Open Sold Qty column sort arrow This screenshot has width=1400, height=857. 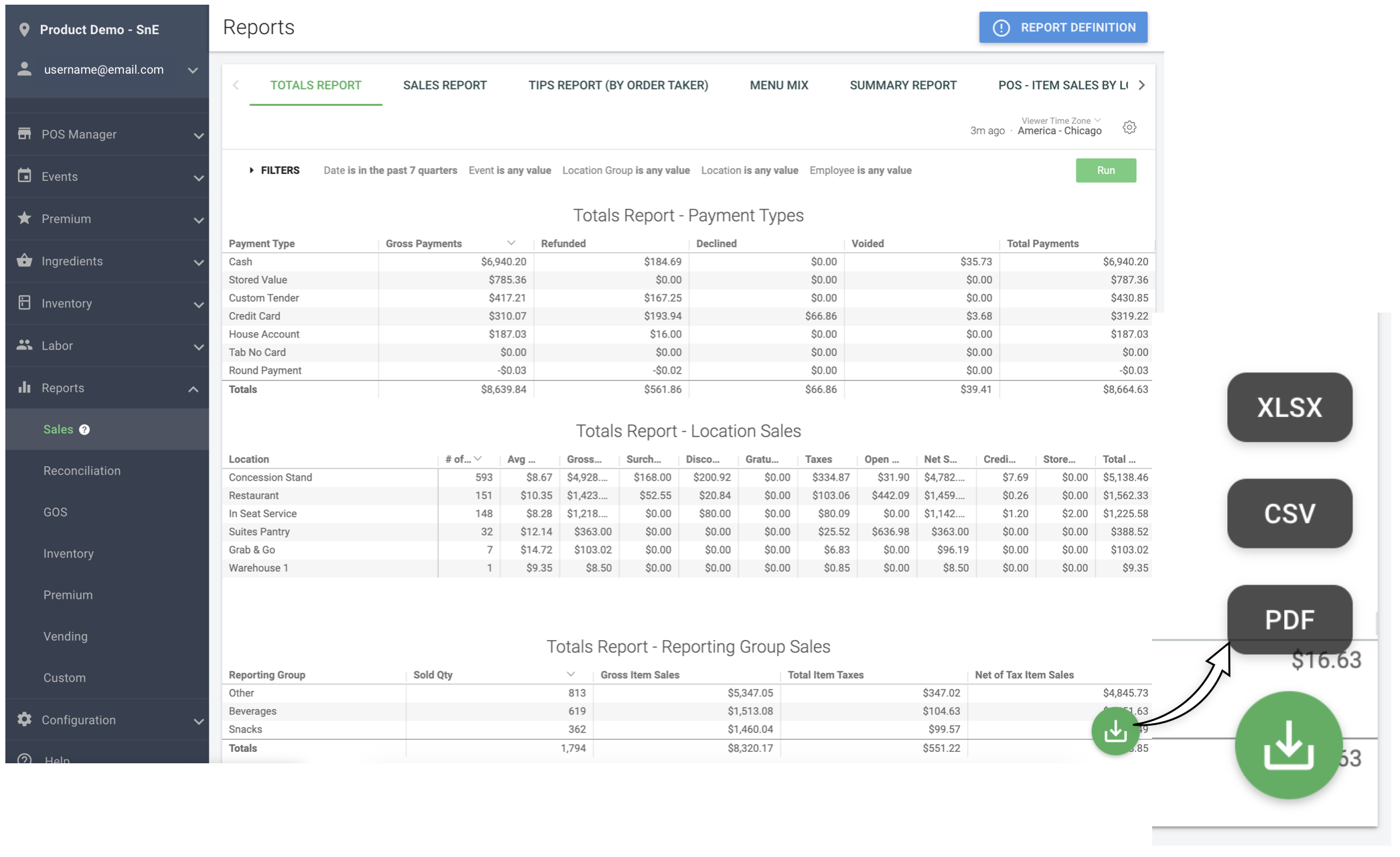[571, 674]
